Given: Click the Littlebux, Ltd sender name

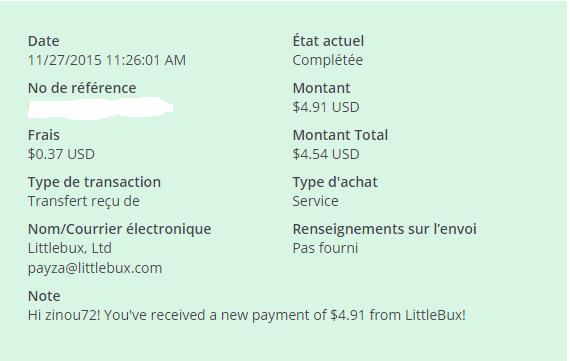Looking at the screenshot, I should pos(70,248).
